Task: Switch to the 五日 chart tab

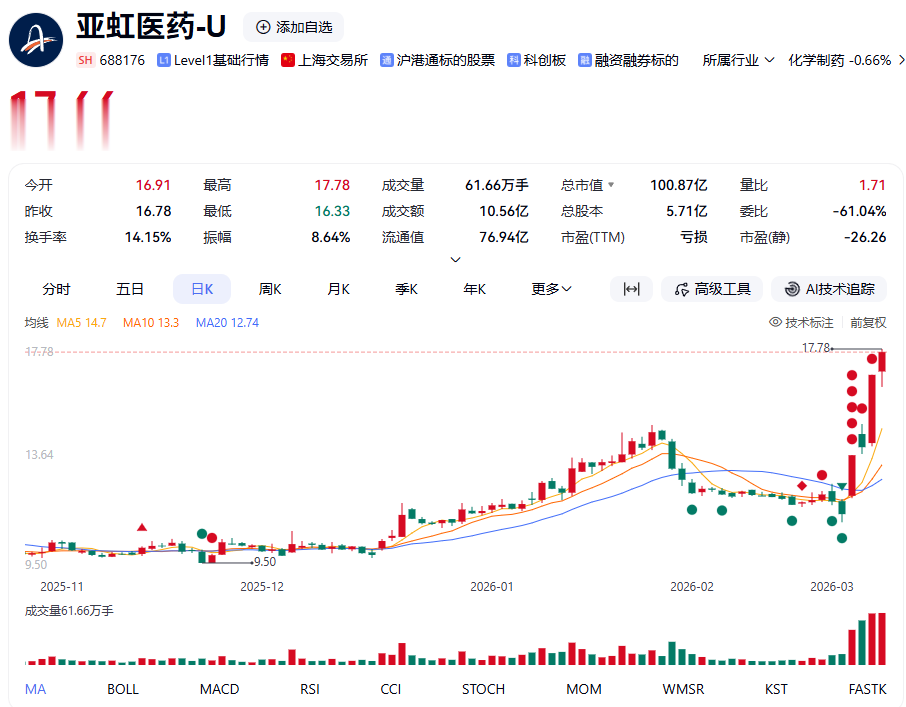Action: click(129, 289)
